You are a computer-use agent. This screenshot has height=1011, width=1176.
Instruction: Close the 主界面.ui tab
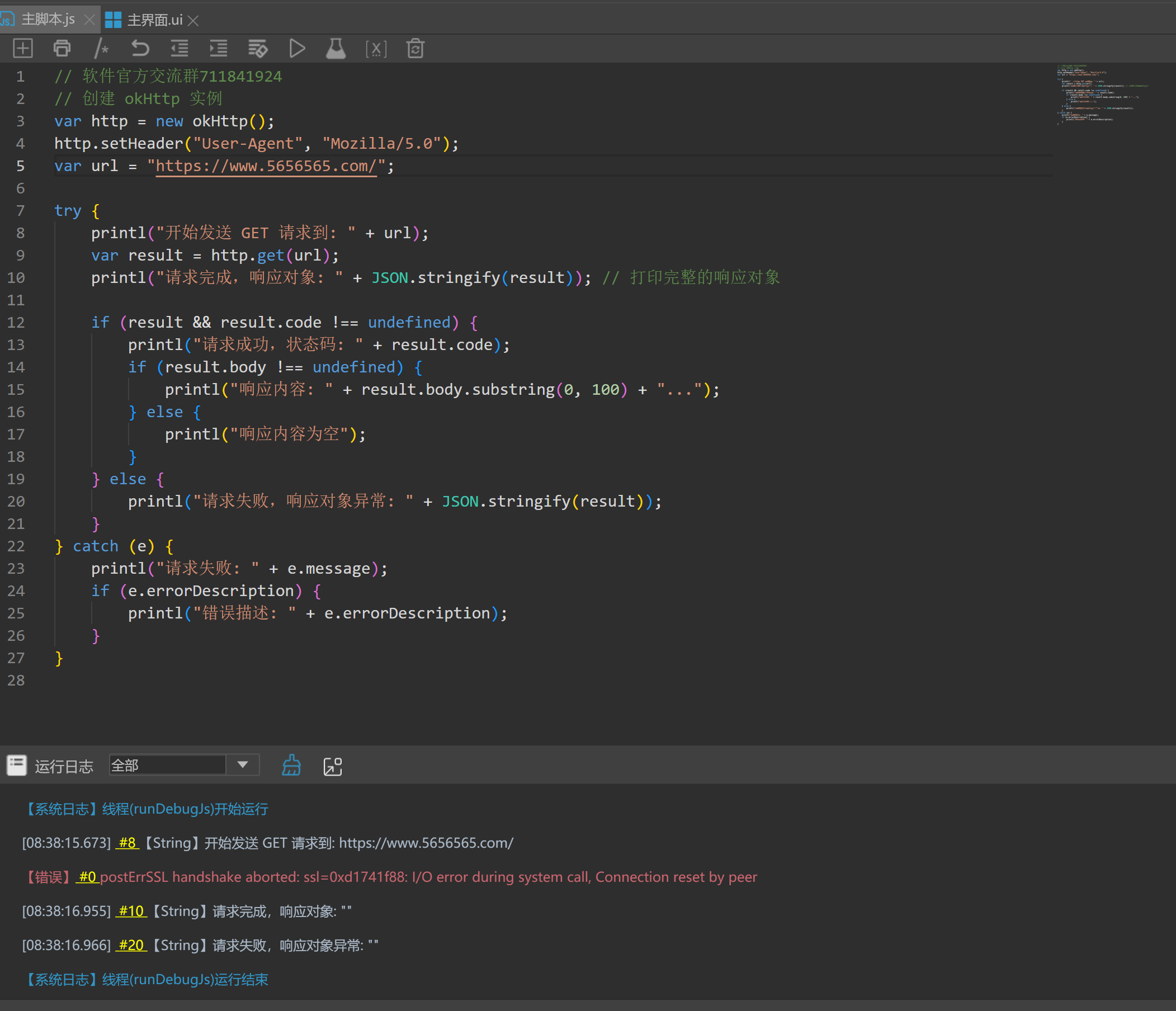193,21
